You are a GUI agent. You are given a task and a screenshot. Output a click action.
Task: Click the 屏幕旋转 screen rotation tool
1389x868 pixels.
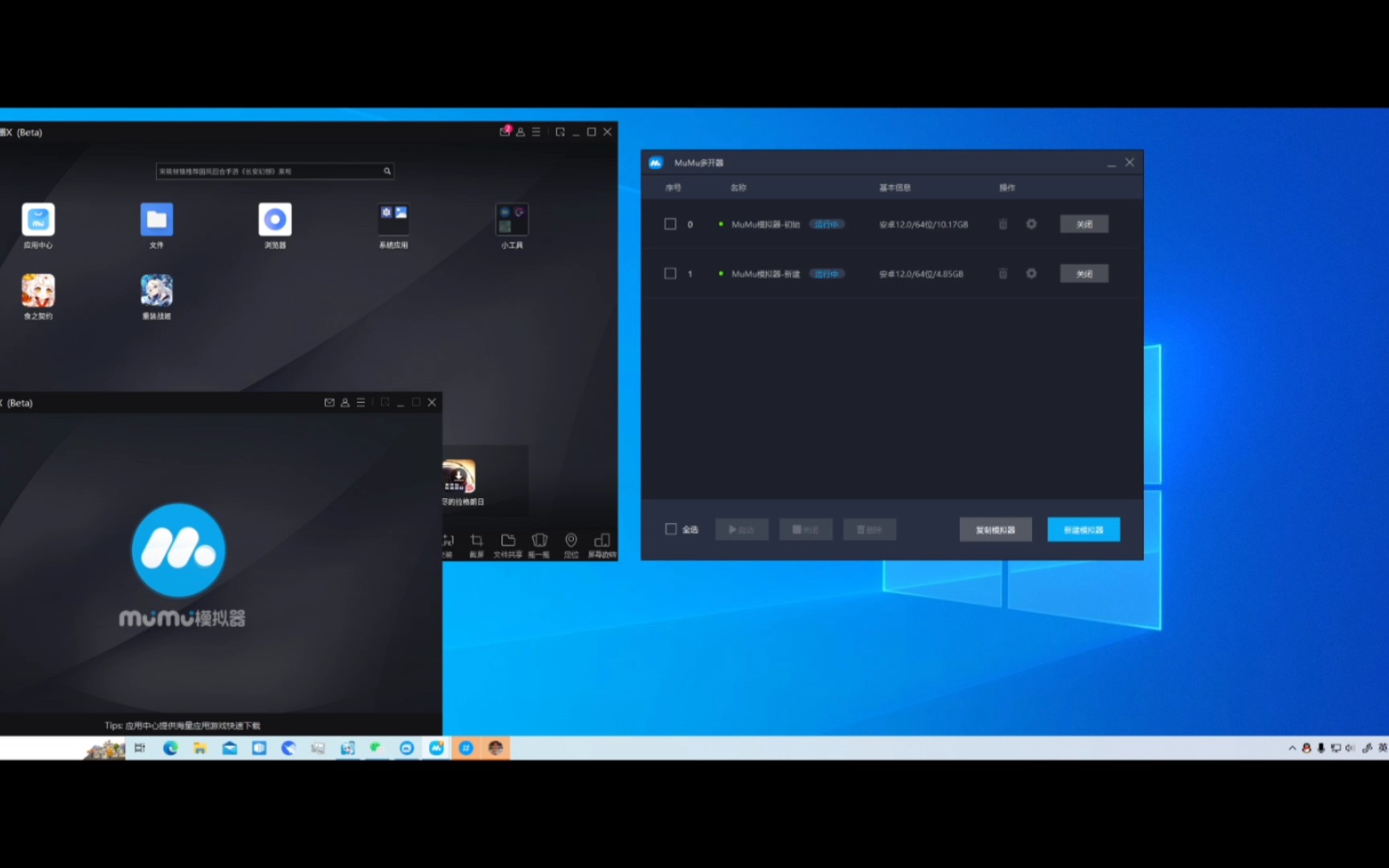pos(602,544)
